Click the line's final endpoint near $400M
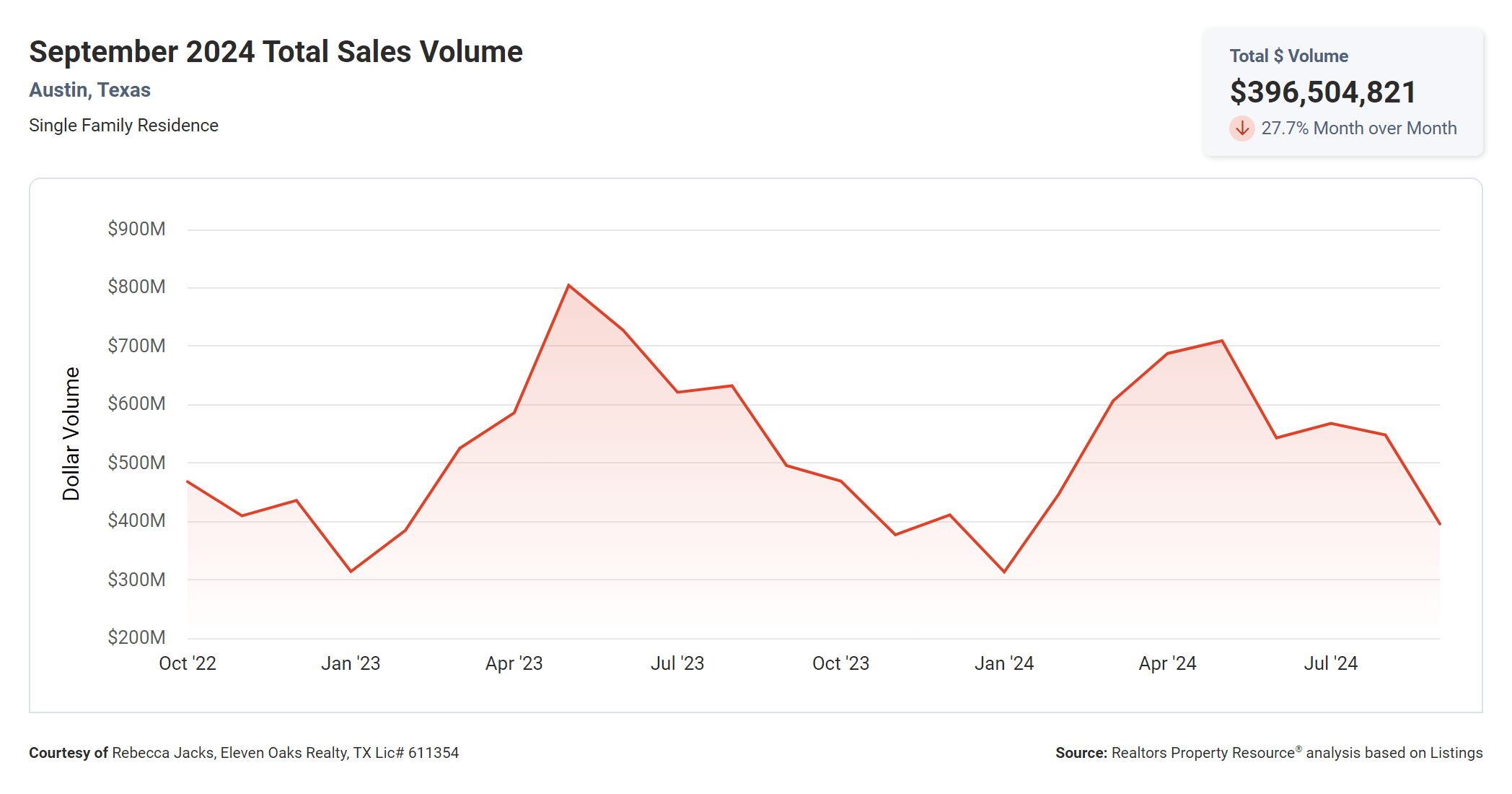 (x=1438, y=523)
